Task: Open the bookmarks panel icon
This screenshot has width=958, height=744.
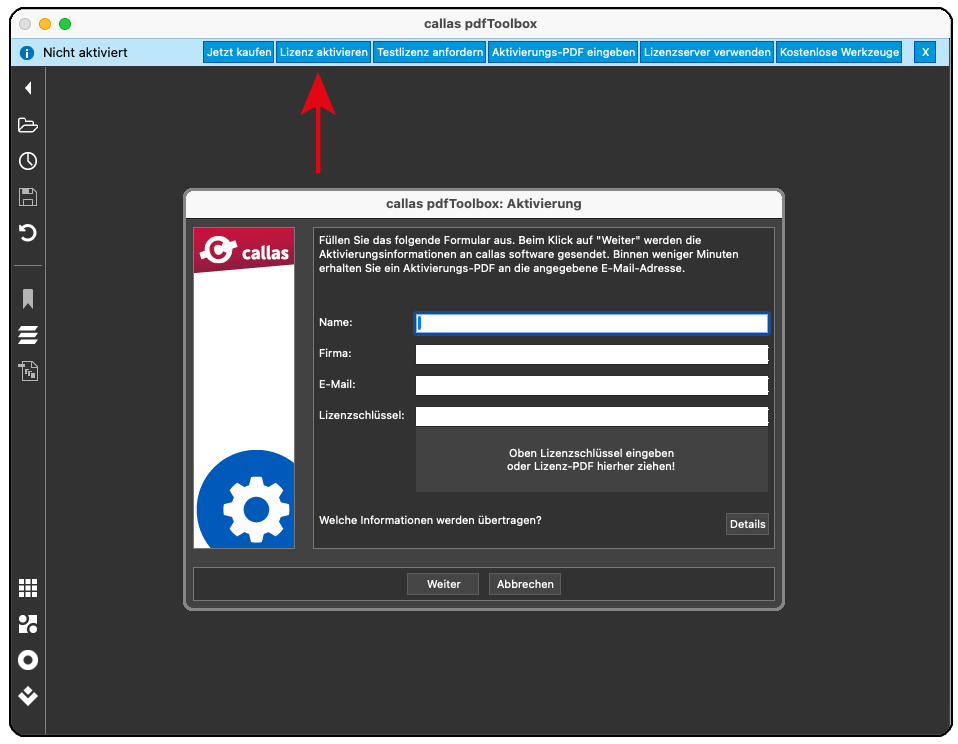Action: (x=28, y=299)
